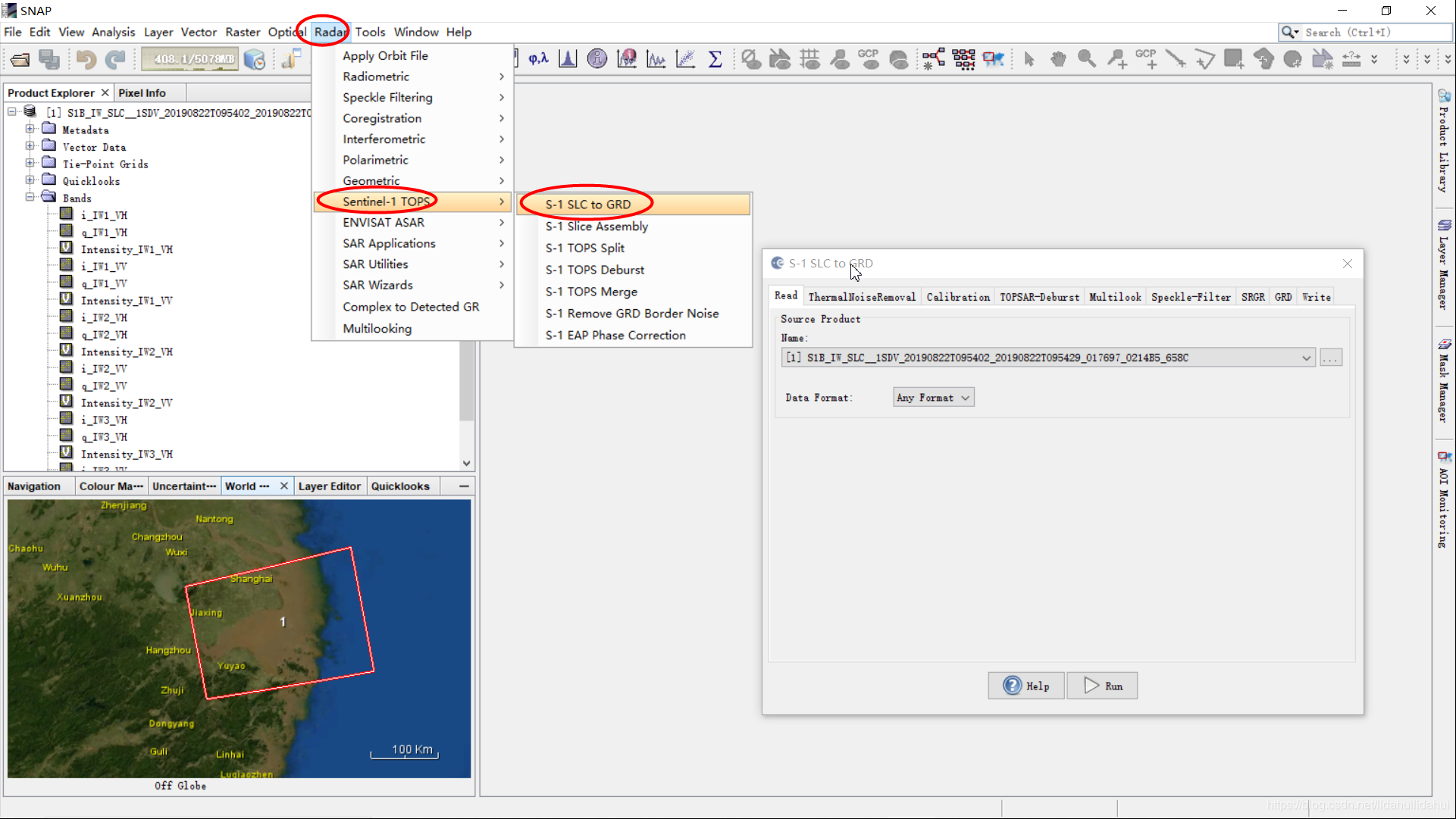Screen dimensions: 1456x819
Task: Open the Mask Manager side panel
Action: coord(1445,380)
